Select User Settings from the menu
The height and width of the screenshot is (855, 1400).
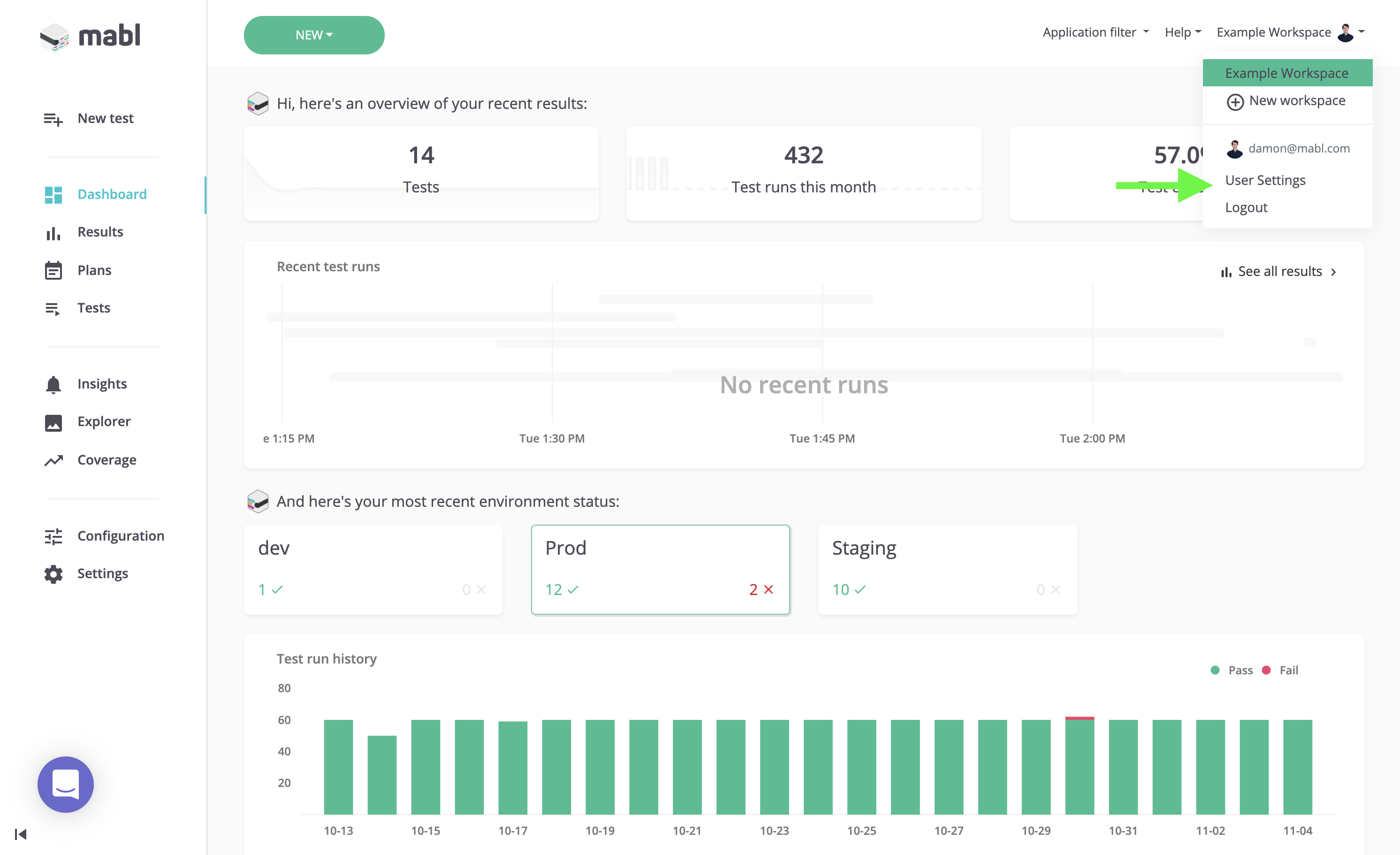click(x=1265, y=180)
